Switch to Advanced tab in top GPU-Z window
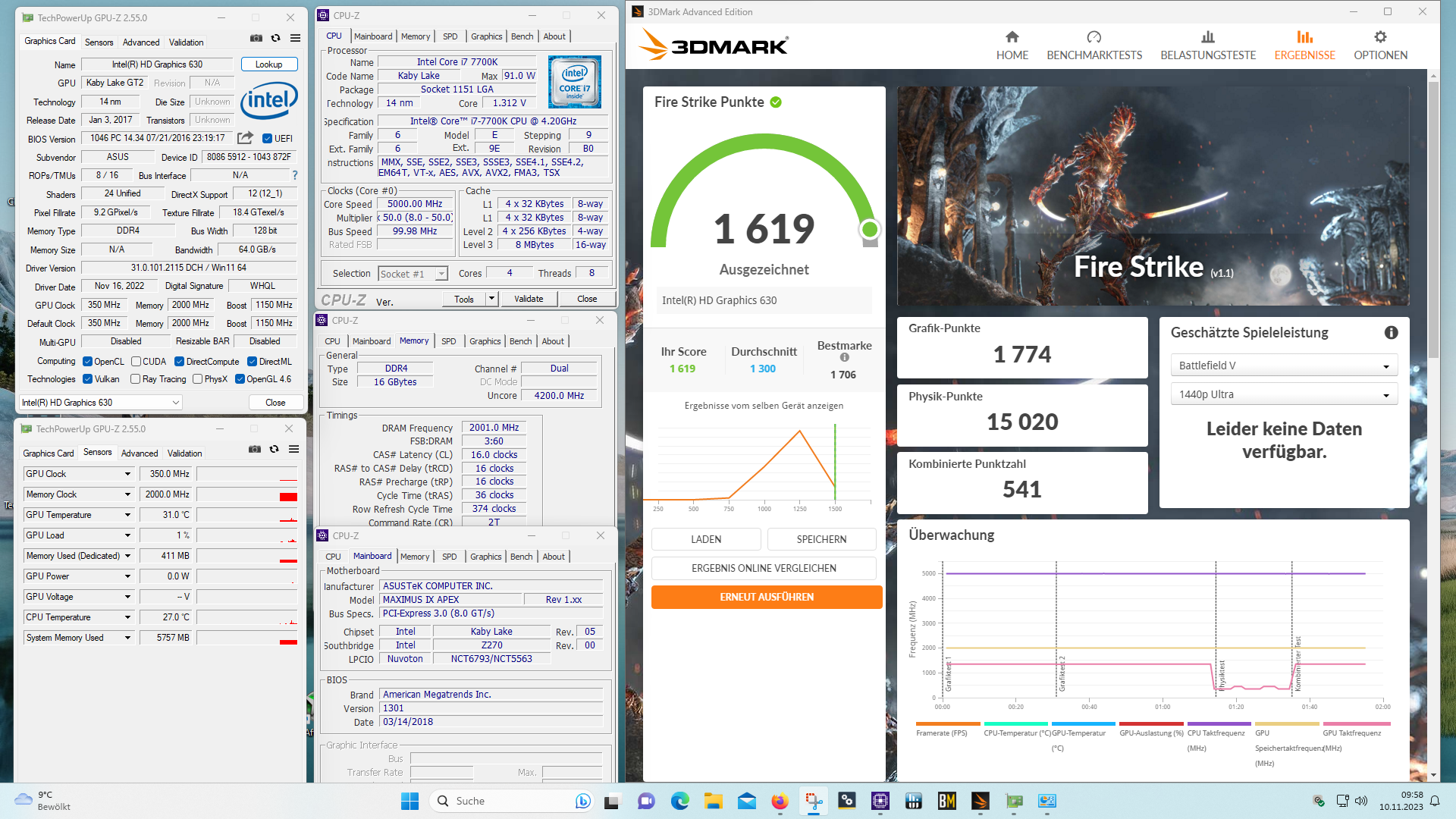 pos(141,42)
